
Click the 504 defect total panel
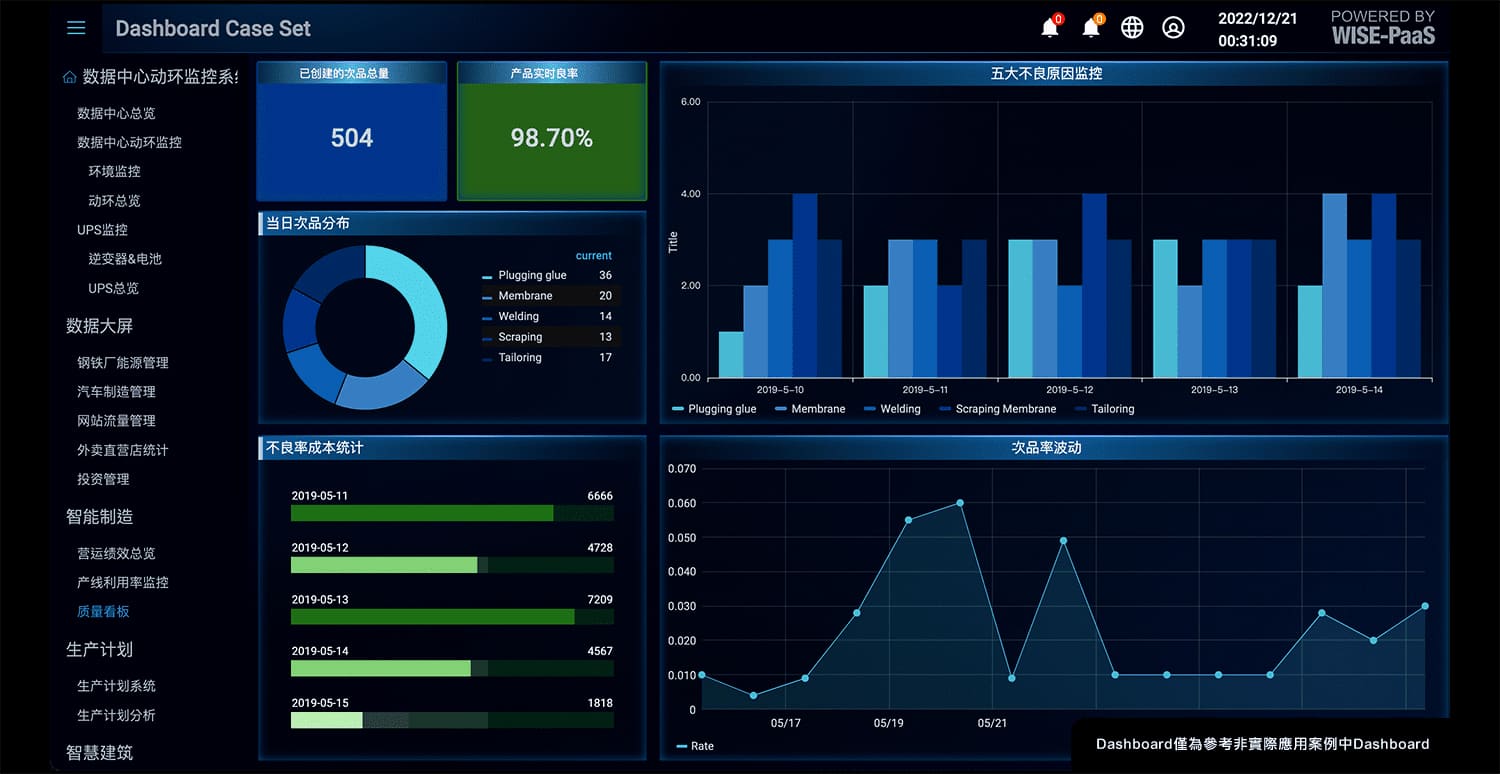pyautogui.click(x=351, y=131)
